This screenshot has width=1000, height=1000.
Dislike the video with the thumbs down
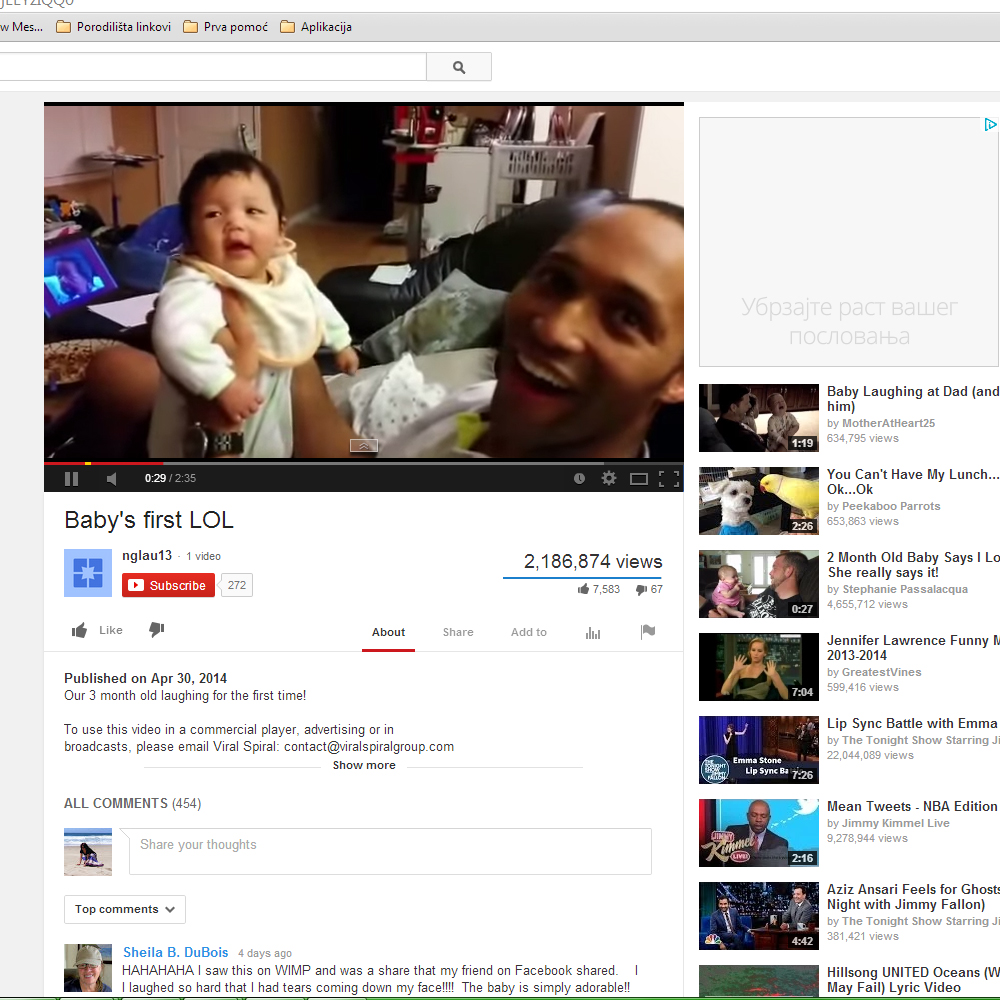[156, 630]
